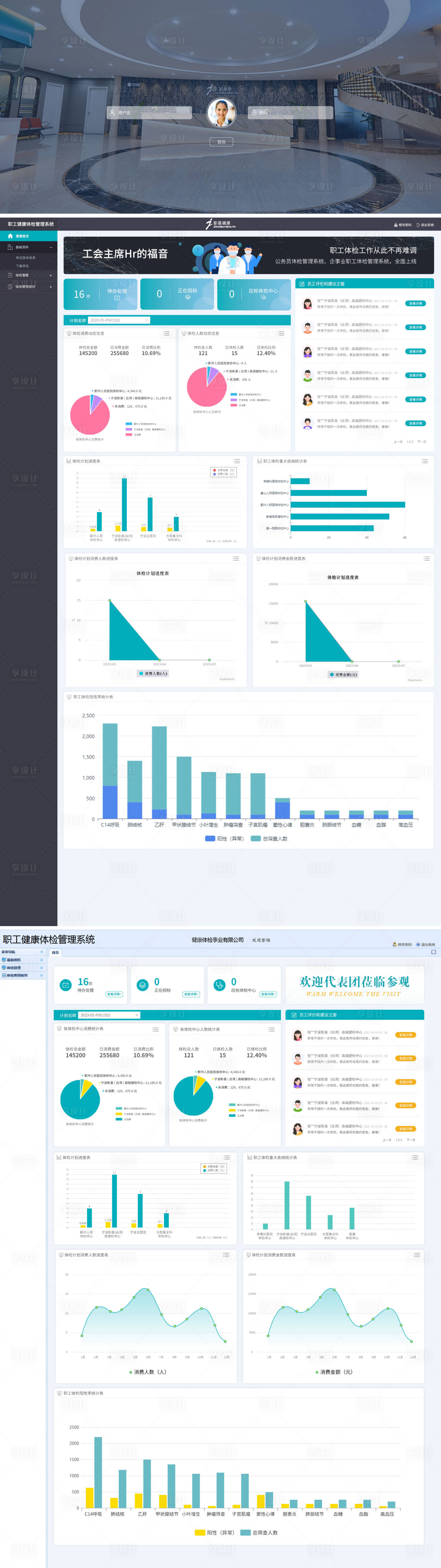The width and height of the screenshot is (441, 1568).
Task: Click 查看详情 on light 待办处理 card
Action: 114,994
